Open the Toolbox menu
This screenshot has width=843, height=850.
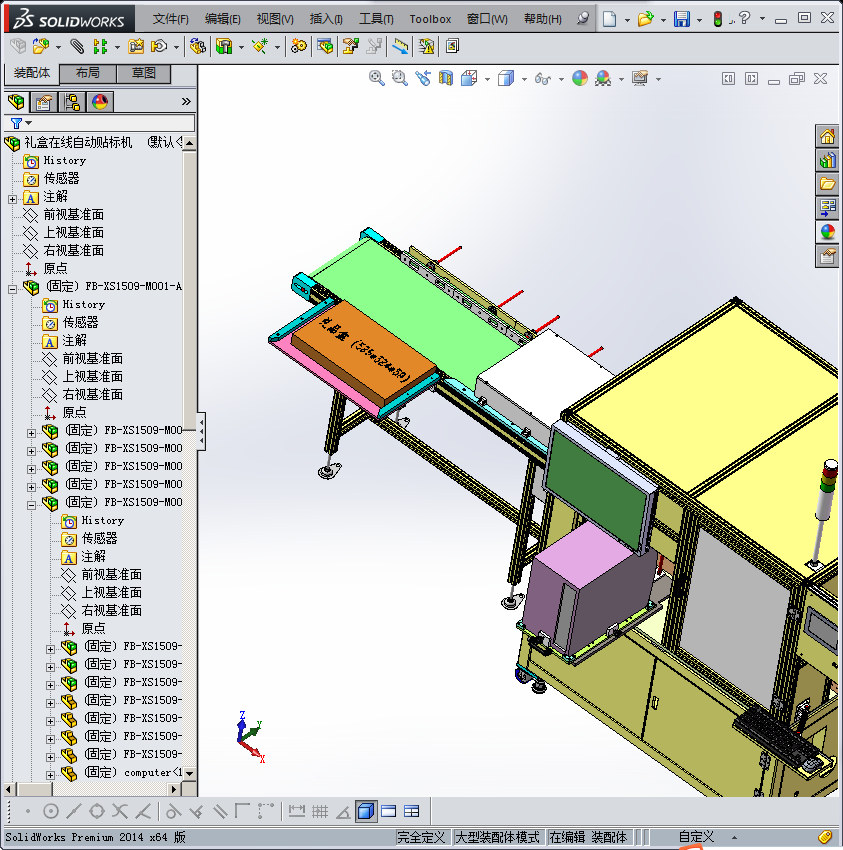430,19
